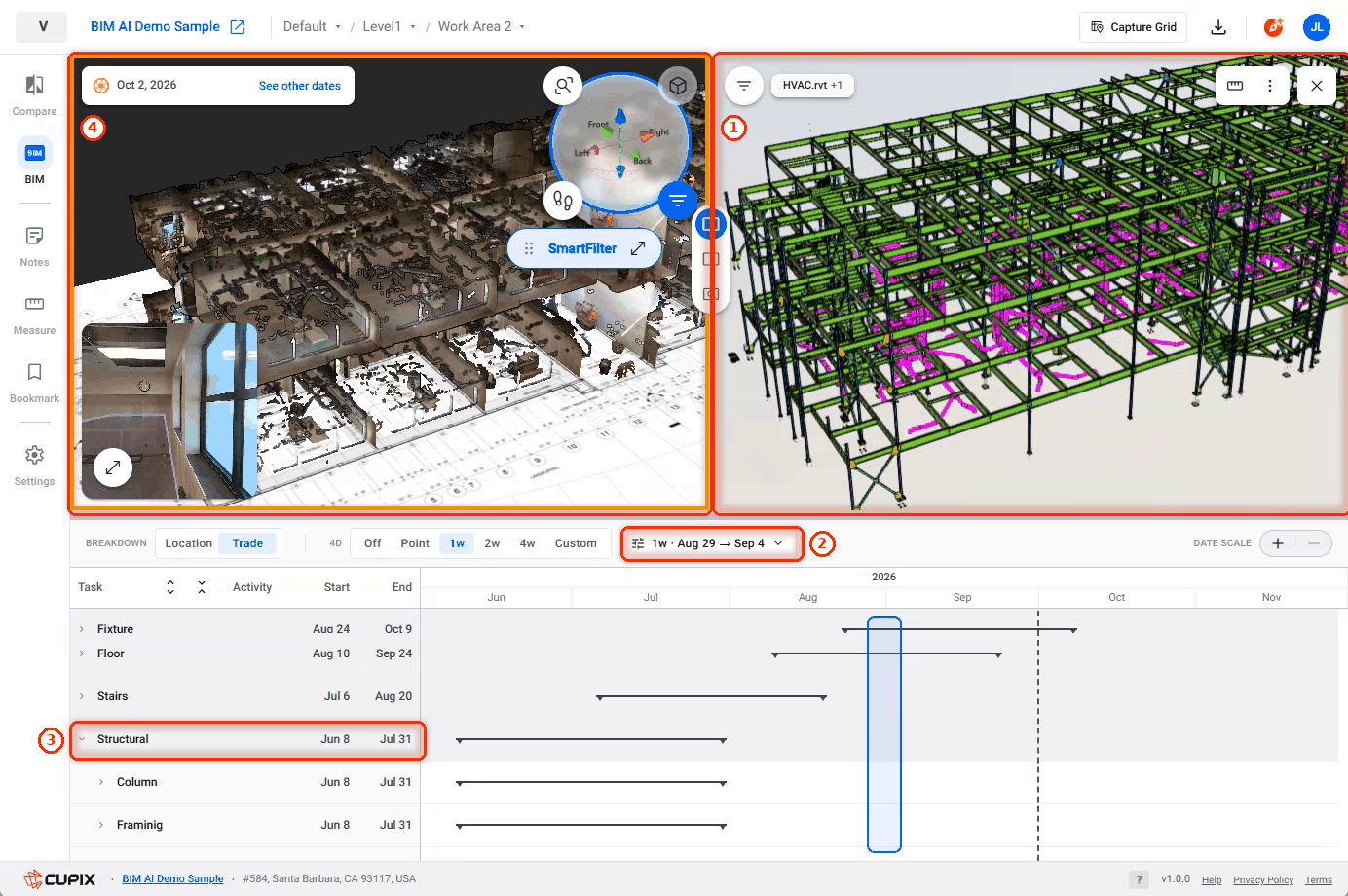Expand the Fixture task row
The image size is (1348, 896).
[82, 629]
